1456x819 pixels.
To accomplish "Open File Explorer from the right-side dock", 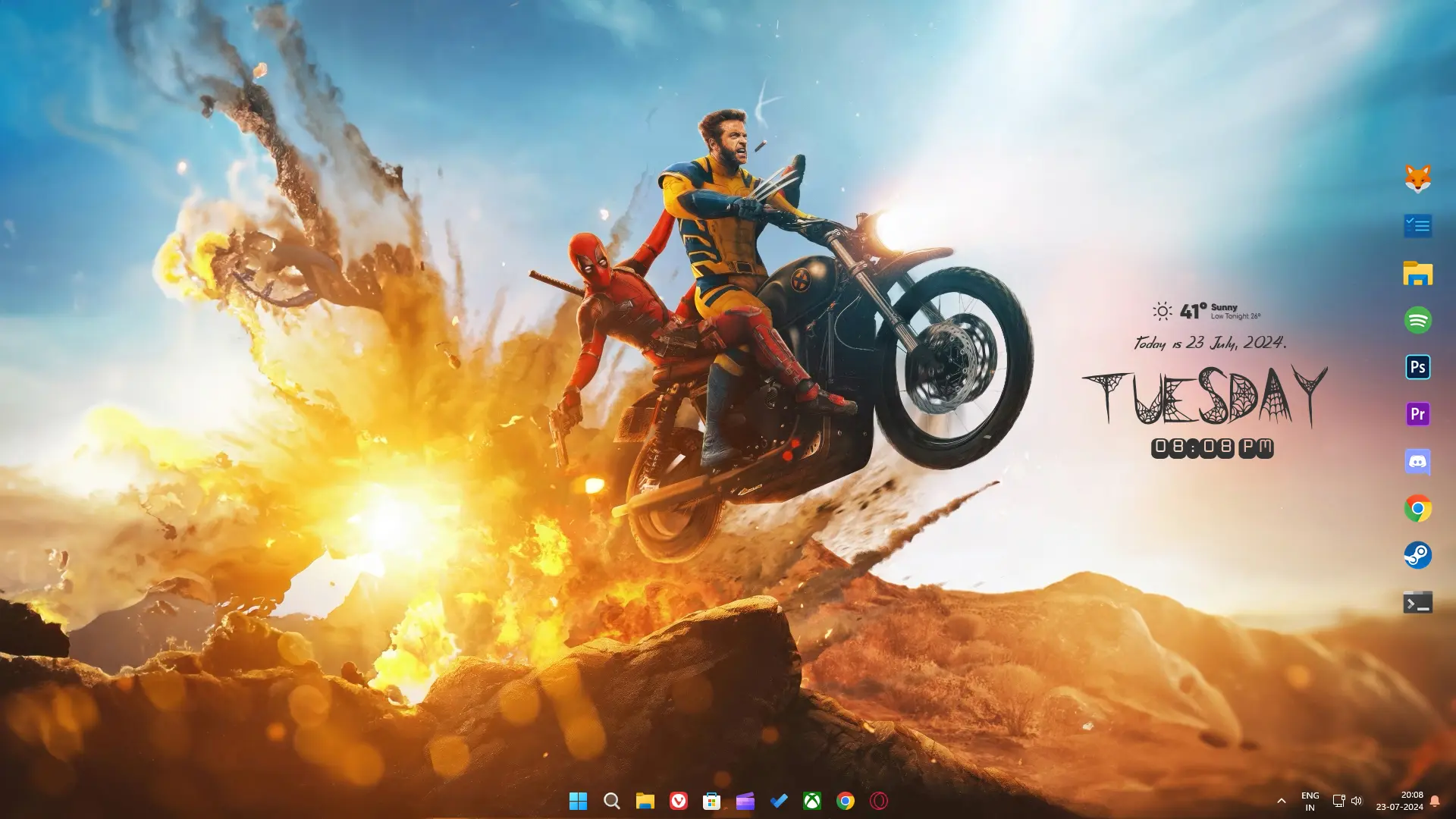I will tap(1417, 273).
